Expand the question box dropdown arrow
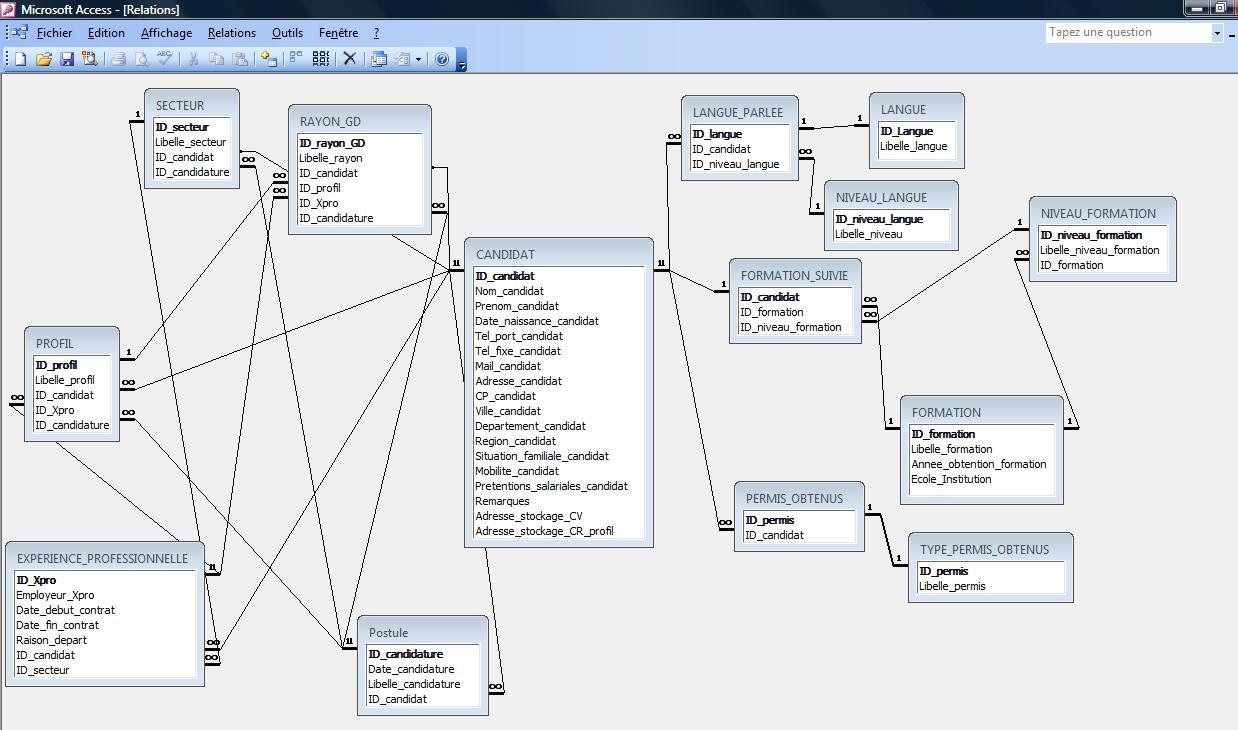This screenshot has height=730, width=1238. [x=1217, y=33]
